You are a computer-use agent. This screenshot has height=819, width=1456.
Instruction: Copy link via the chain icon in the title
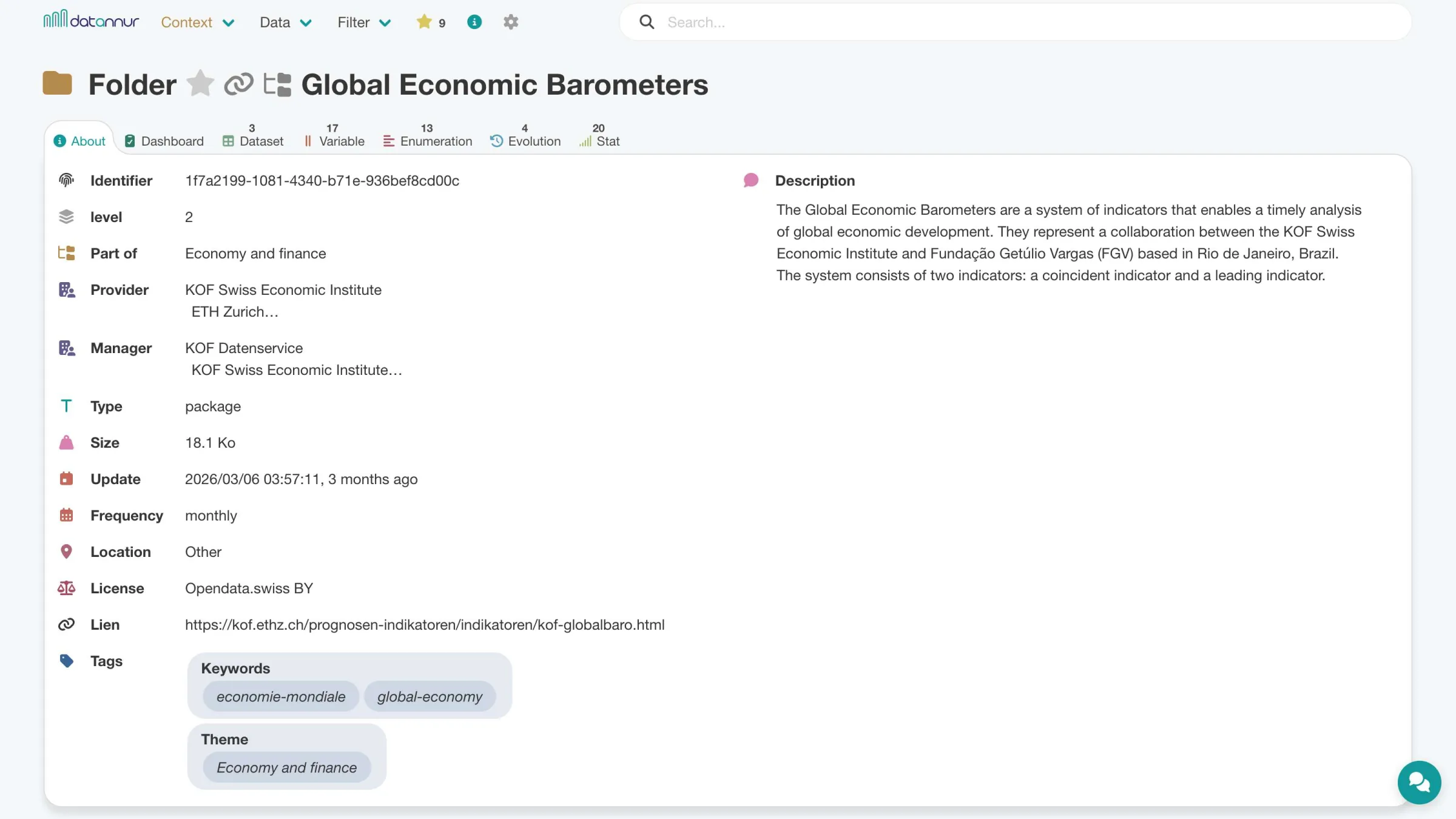pyautogui.click(x=238, y=84)
